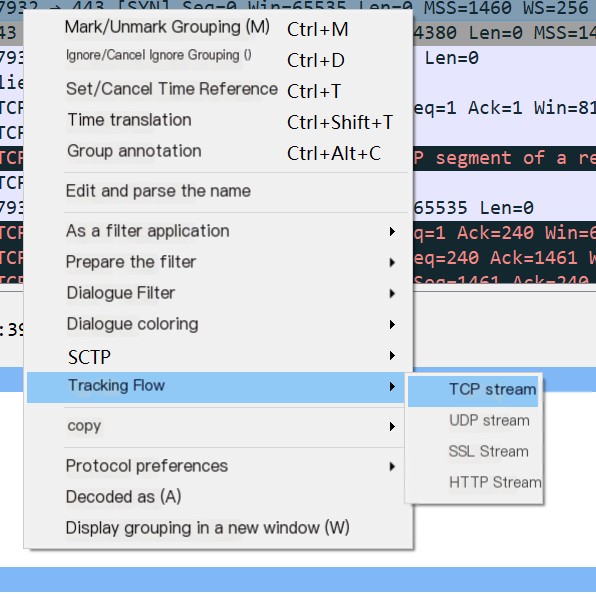Screen dimensions: 596x600
Task: Choose Display grouping in a new window (W)
Action: (217, 528)
